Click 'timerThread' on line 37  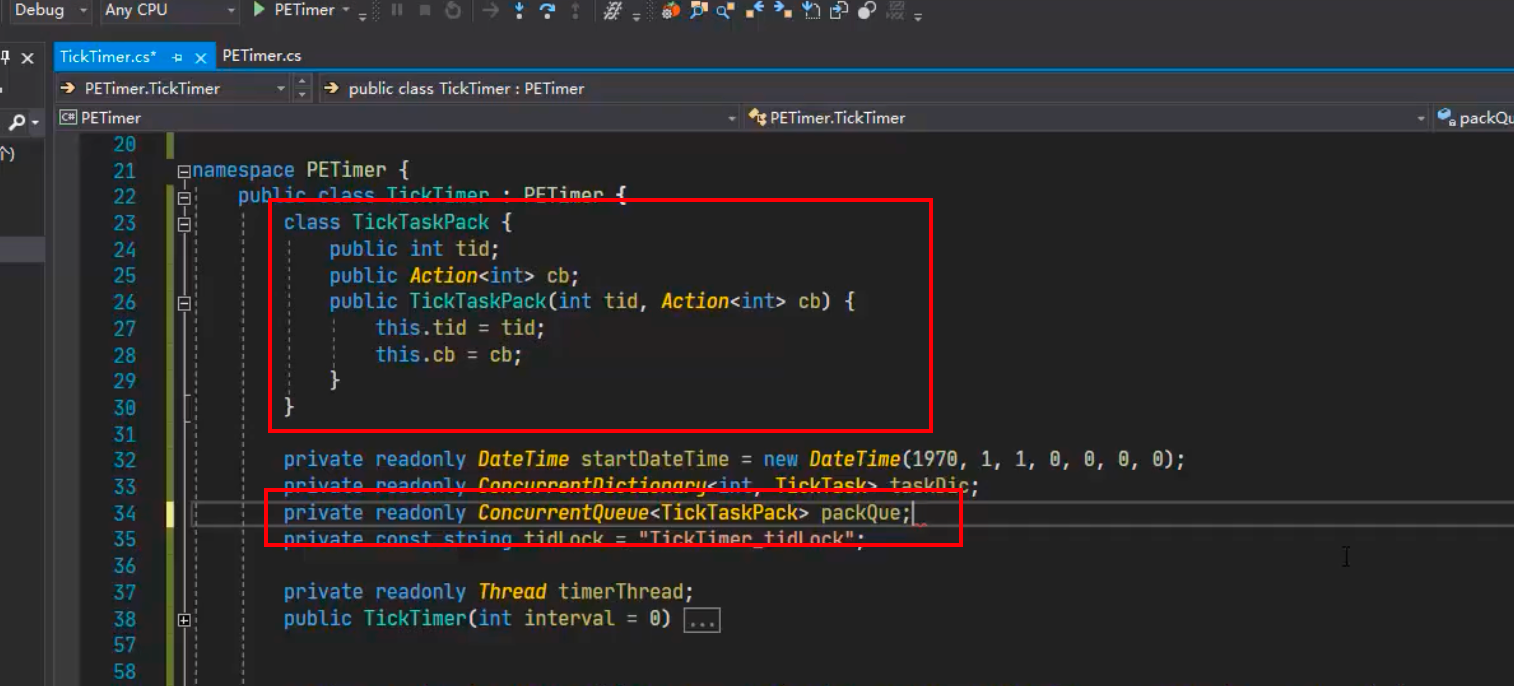pyautogui.click(x=620, y=592)
